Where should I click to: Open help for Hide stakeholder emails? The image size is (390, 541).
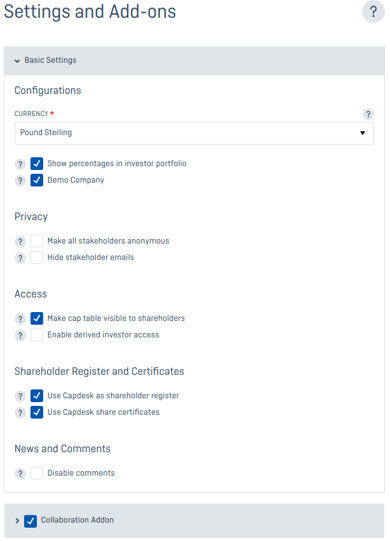coord(20,258)
